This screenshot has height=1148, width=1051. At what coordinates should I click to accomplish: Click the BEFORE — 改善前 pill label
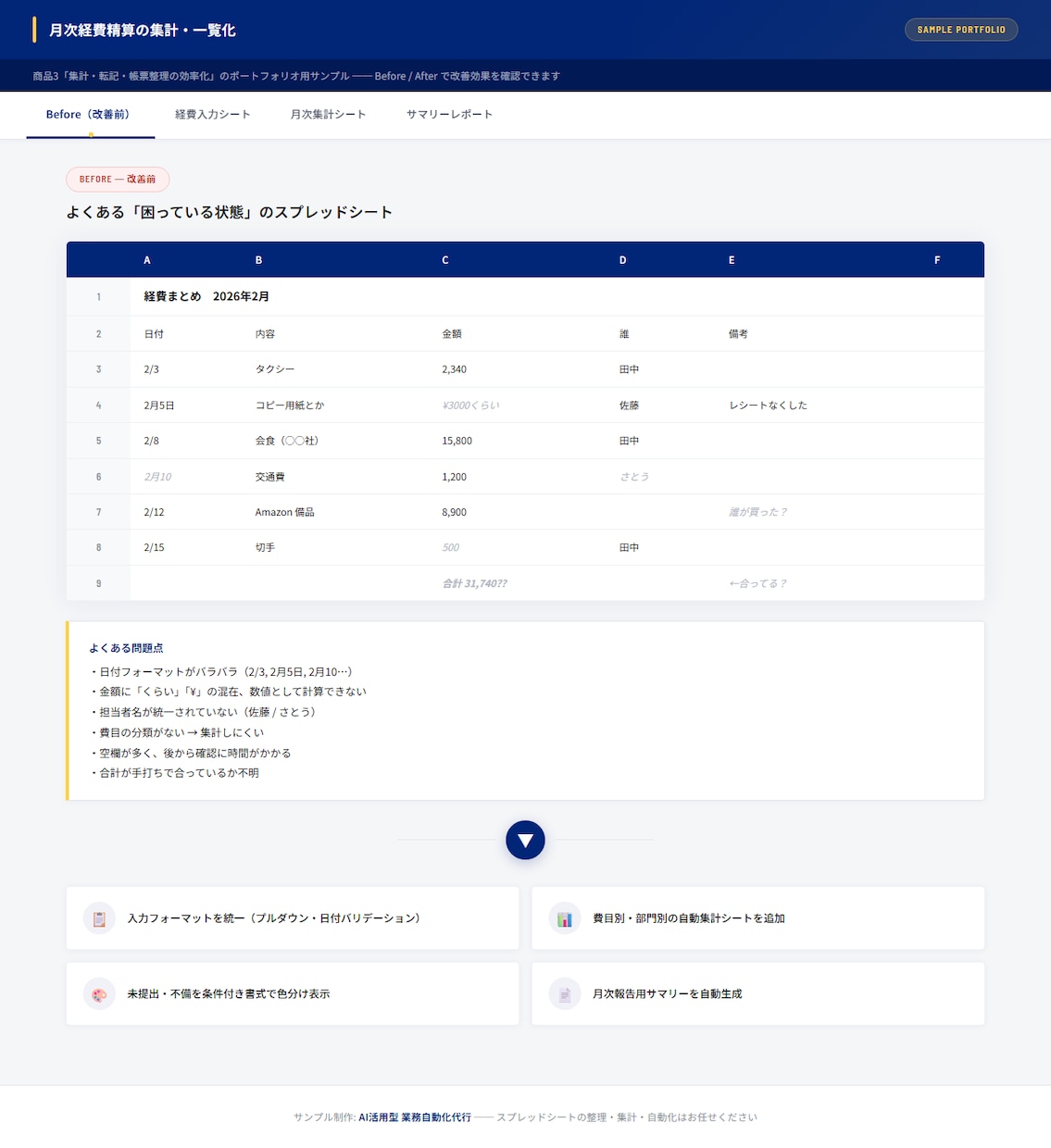click(118, 179)
